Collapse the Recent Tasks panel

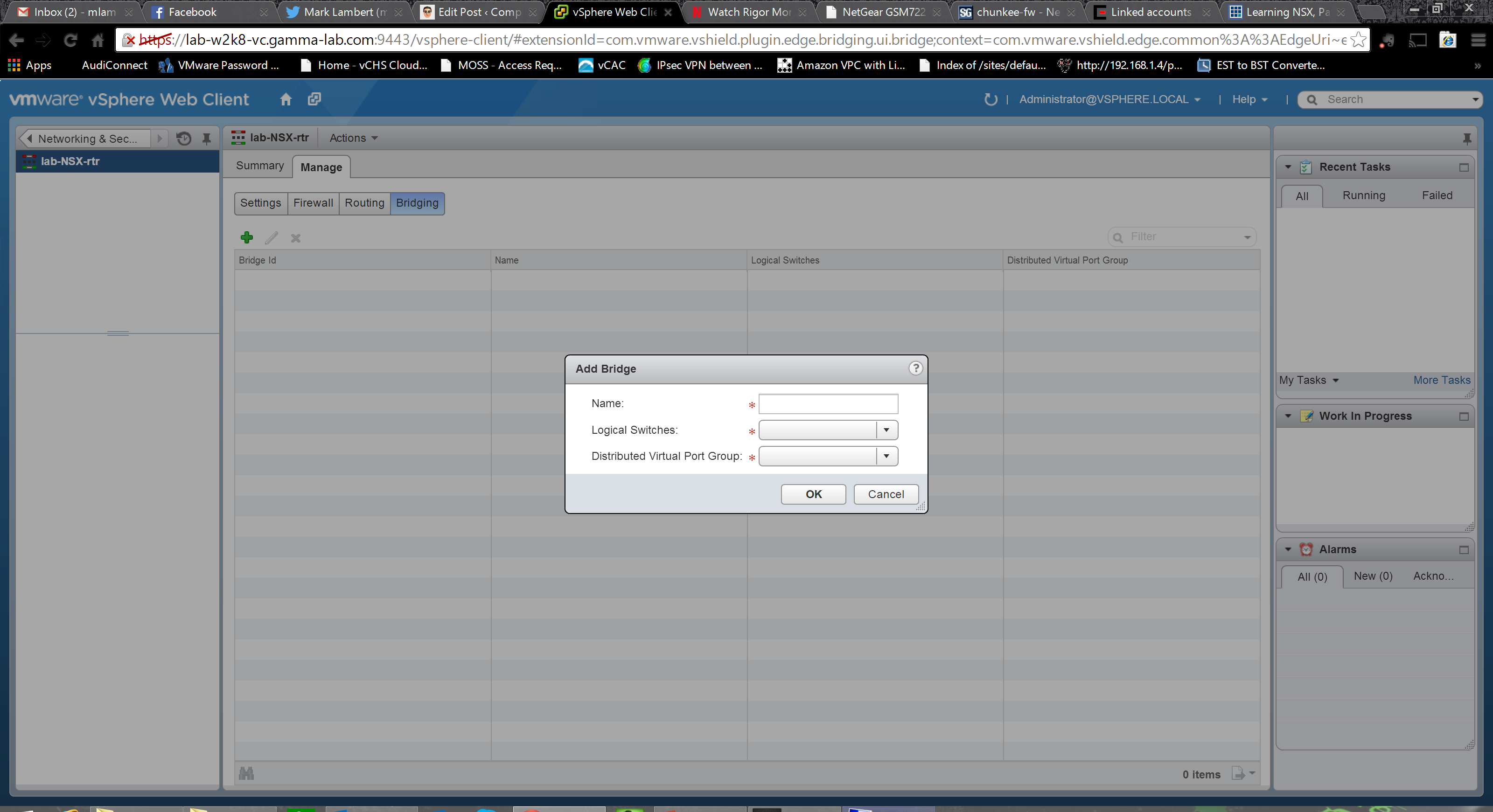1288,167
